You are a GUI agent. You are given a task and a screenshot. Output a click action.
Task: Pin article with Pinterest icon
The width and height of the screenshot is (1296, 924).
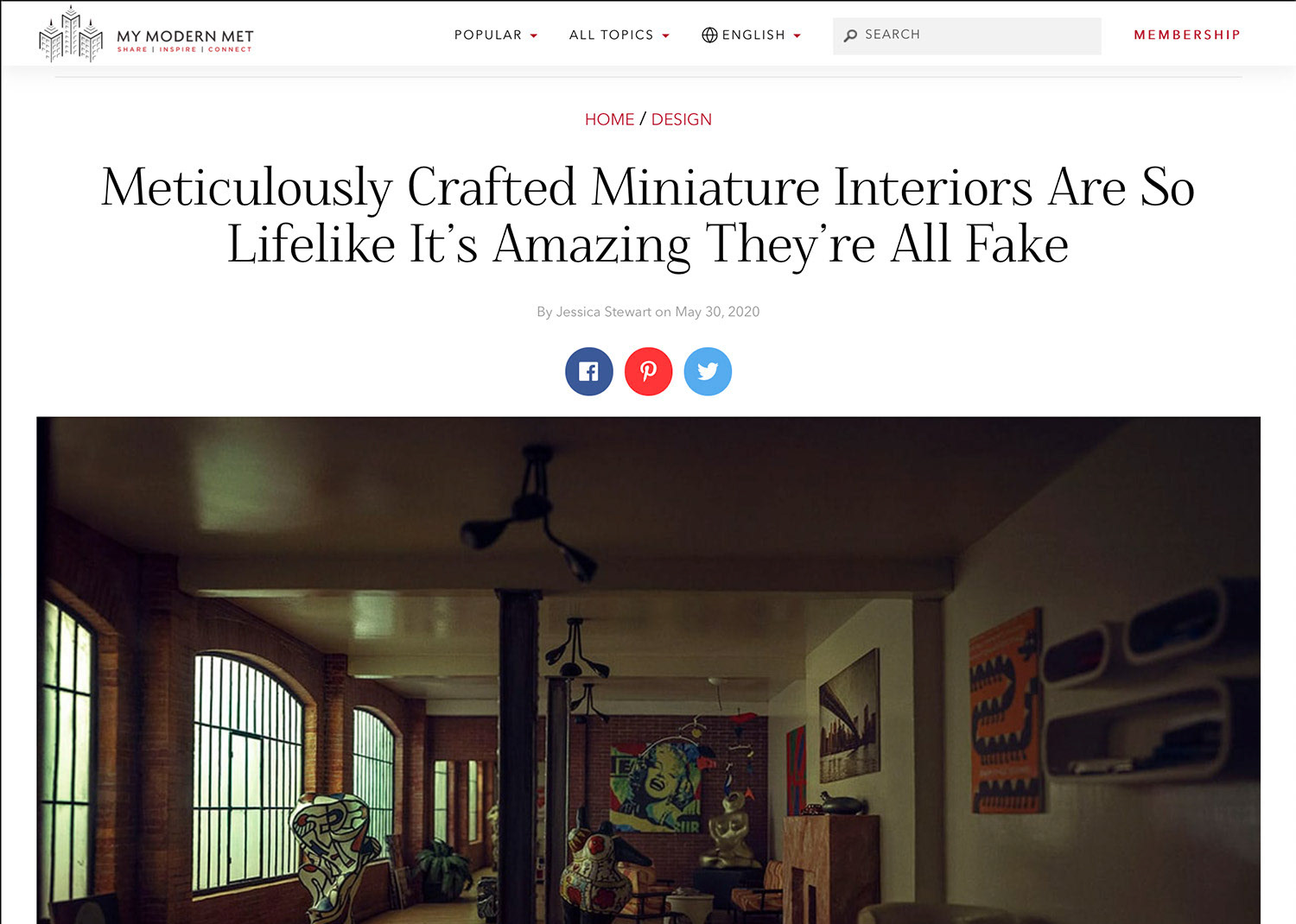pos(648,371)
